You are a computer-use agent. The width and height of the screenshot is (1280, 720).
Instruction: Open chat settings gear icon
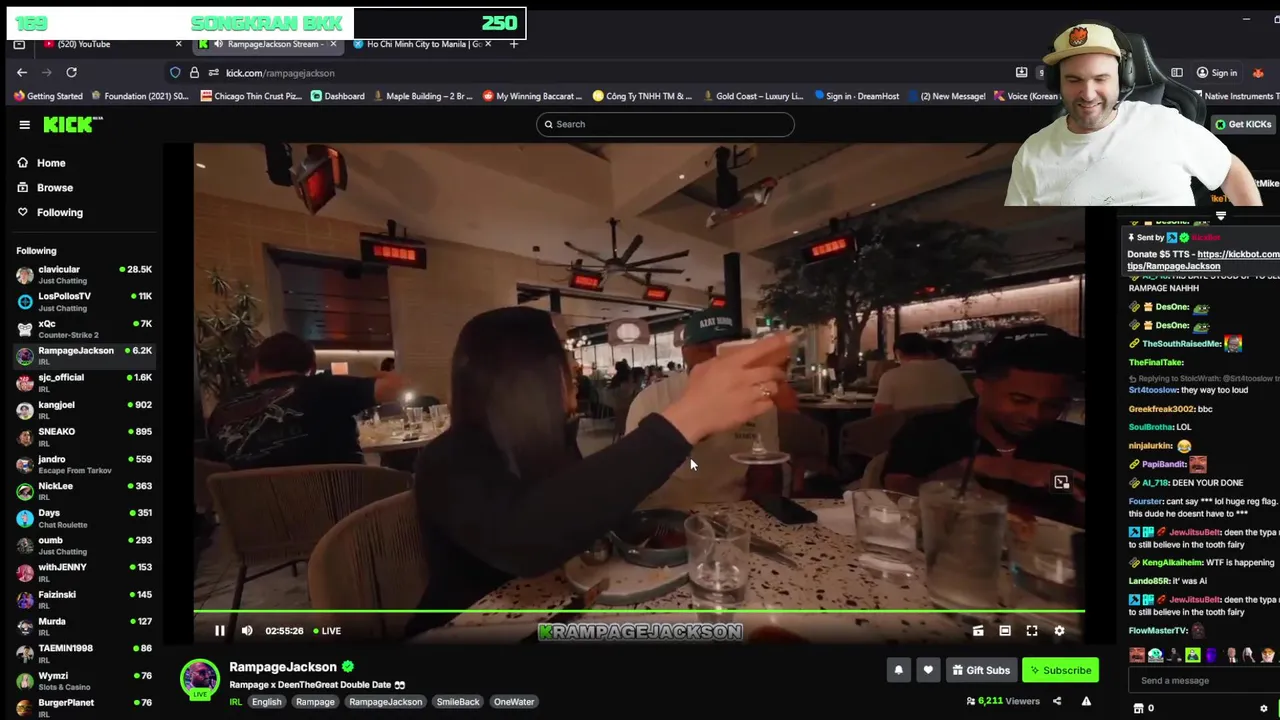1264,709
